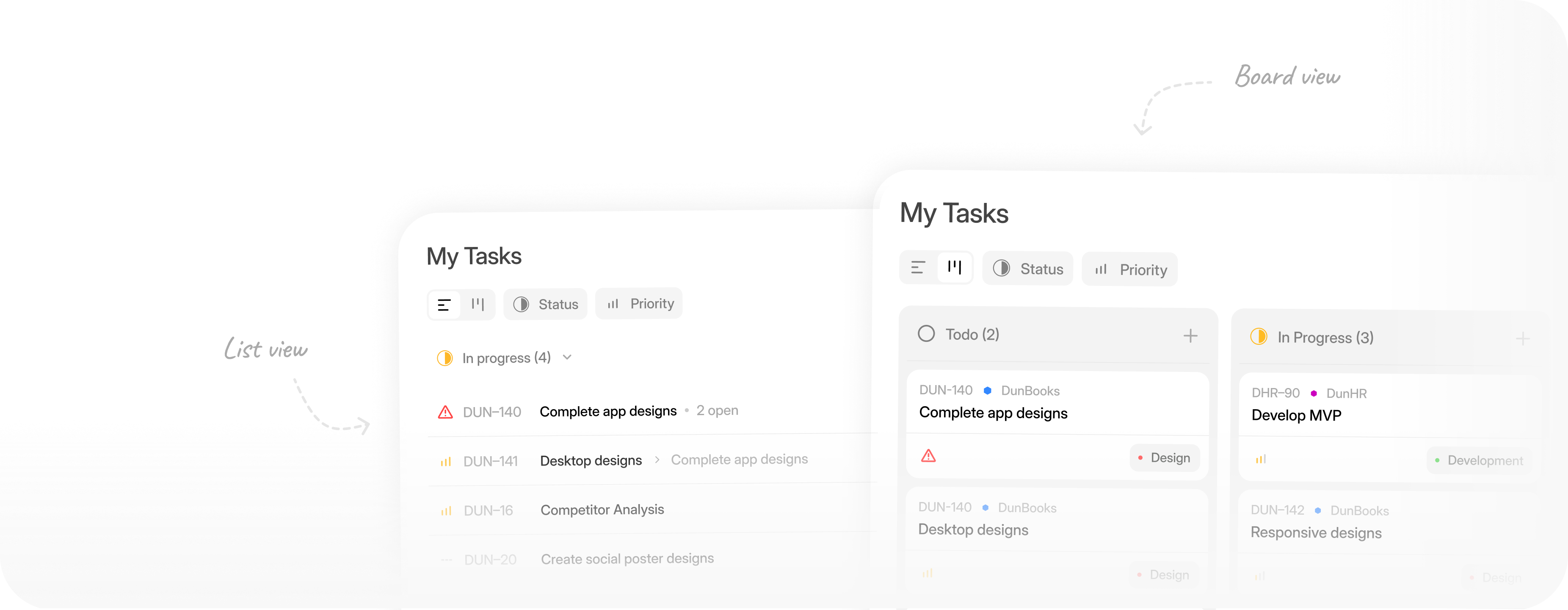
Task: Open Competitor Analysis task row
Action: point(652,510)
